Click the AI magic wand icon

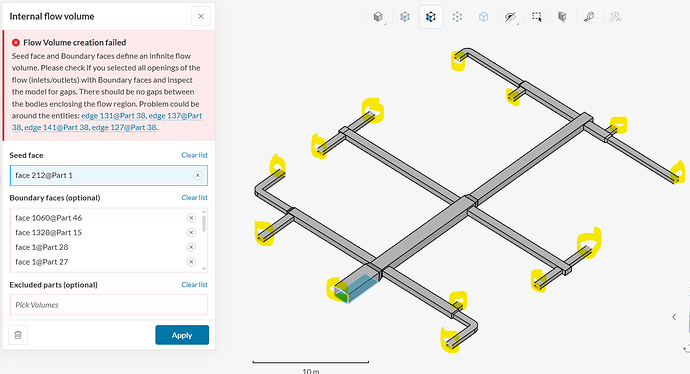click(615, 17)
